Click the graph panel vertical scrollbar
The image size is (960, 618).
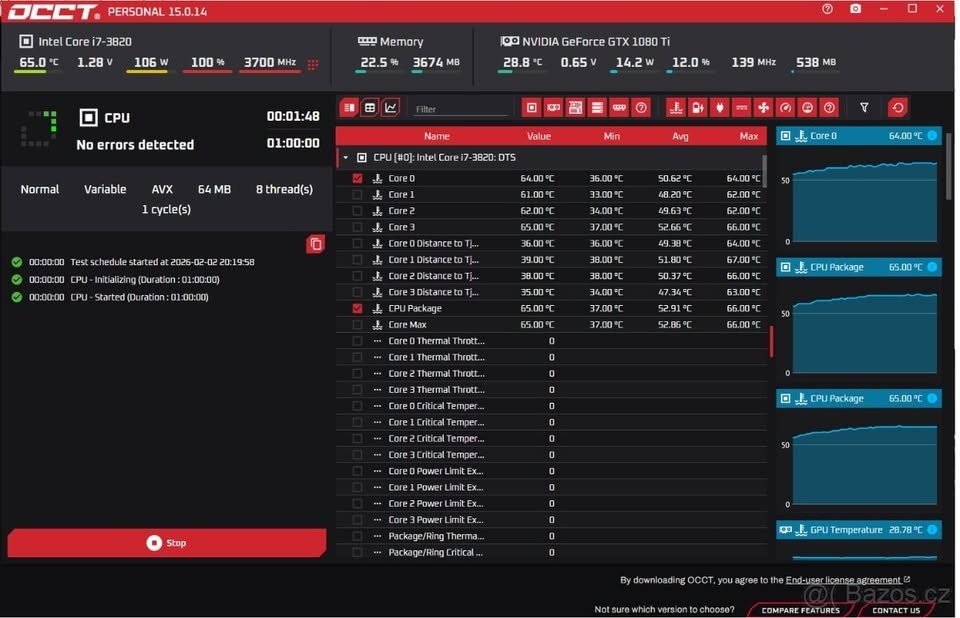(949, 167)
